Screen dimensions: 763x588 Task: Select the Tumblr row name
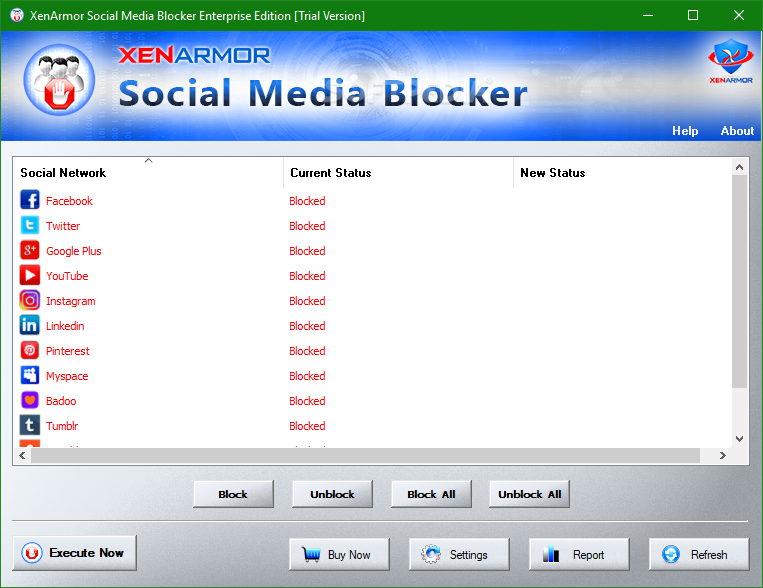coord(62,426)
